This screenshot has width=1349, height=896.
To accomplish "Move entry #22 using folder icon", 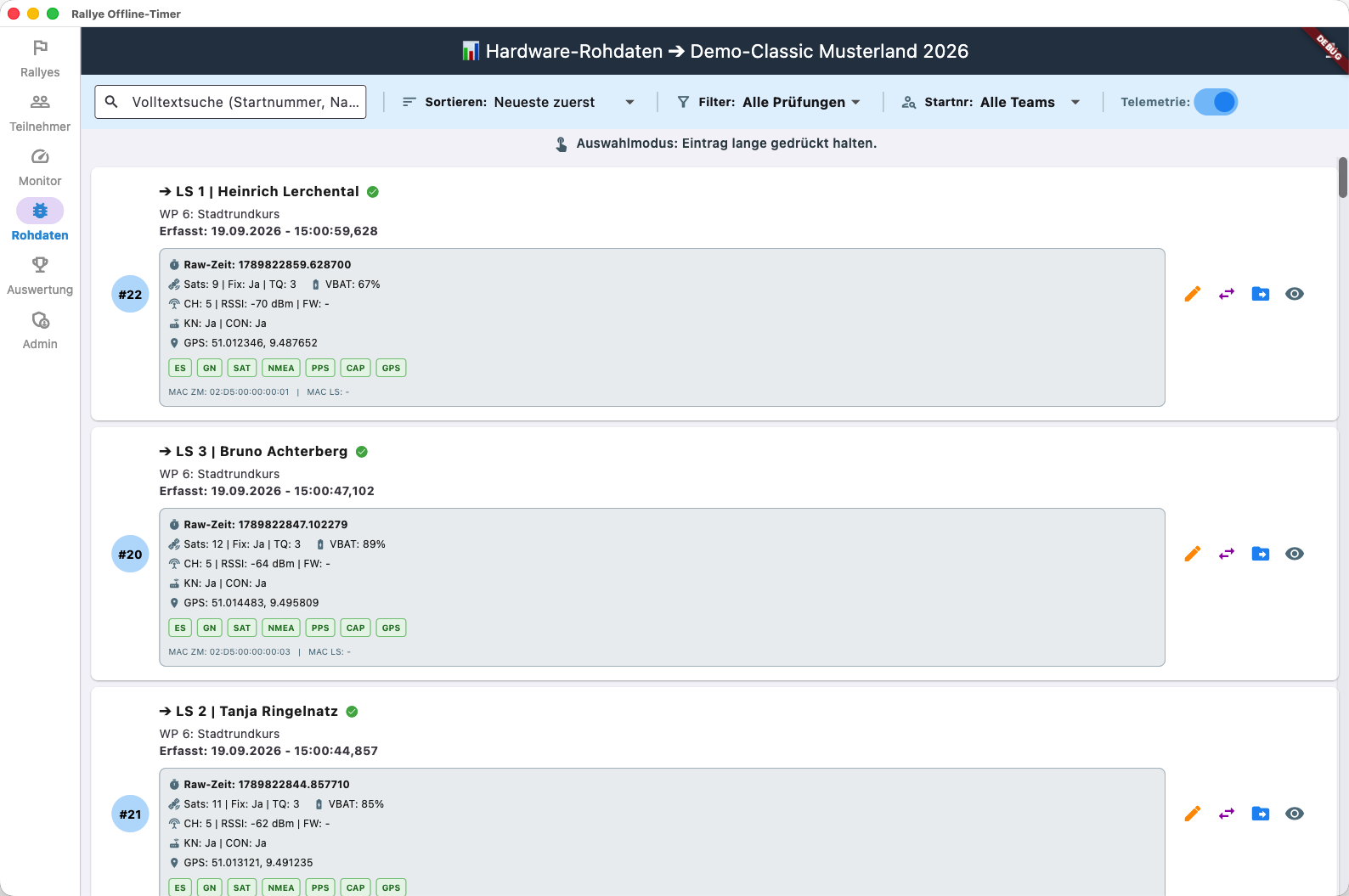I will (1261, 294).
